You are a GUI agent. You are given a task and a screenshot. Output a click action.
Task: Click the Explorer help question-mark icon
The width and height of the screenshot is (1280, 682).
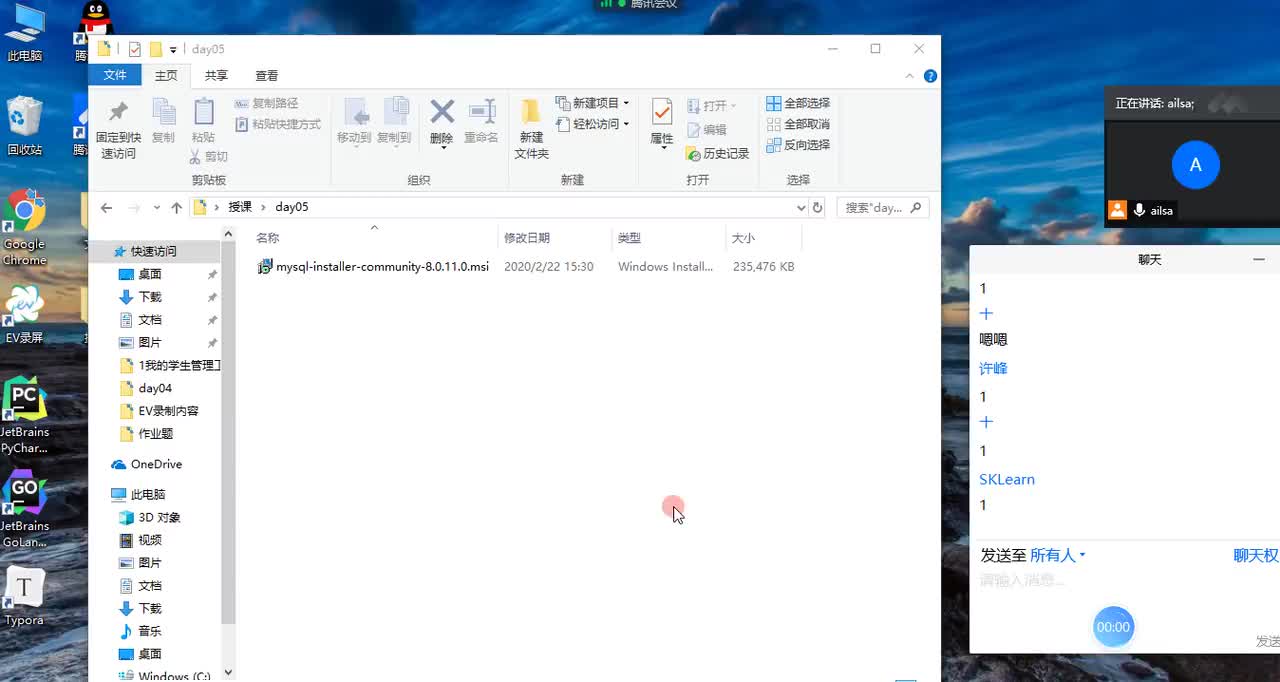[x=930, y=76]
